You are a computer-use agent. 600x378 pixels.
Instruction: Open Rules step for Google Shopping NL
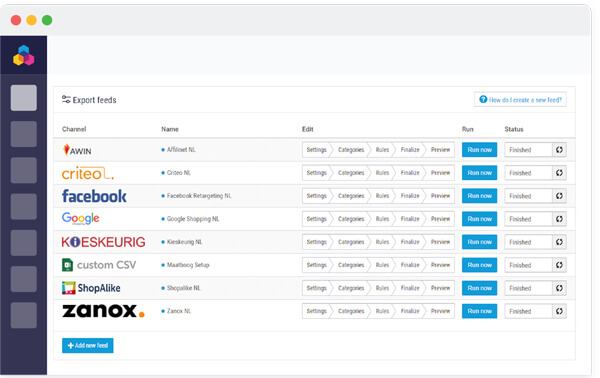click(x=382, y=219)
